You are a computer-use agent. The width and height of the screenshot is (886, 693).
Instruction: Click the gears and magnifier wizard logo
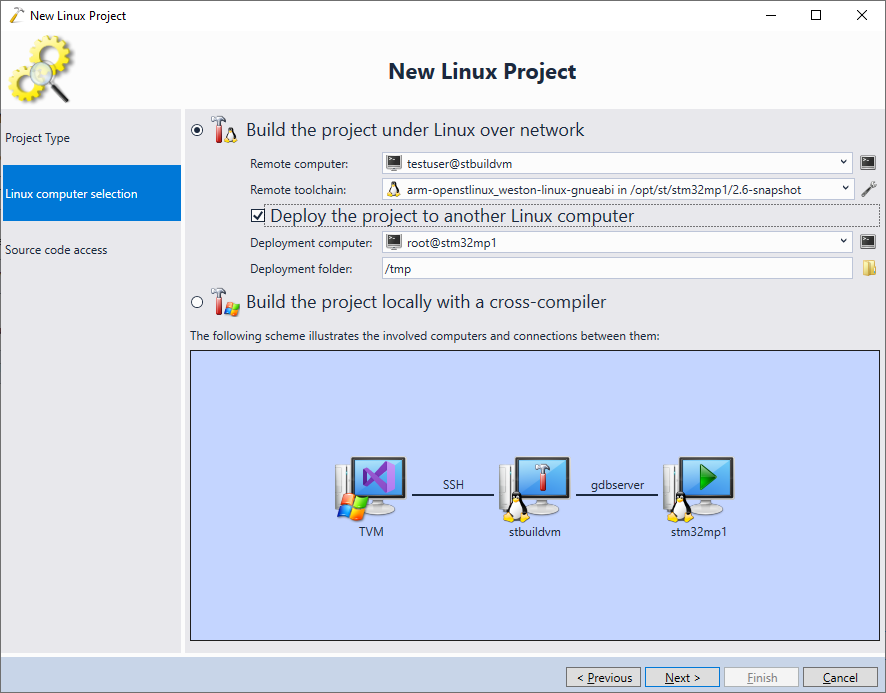point(41,69)
